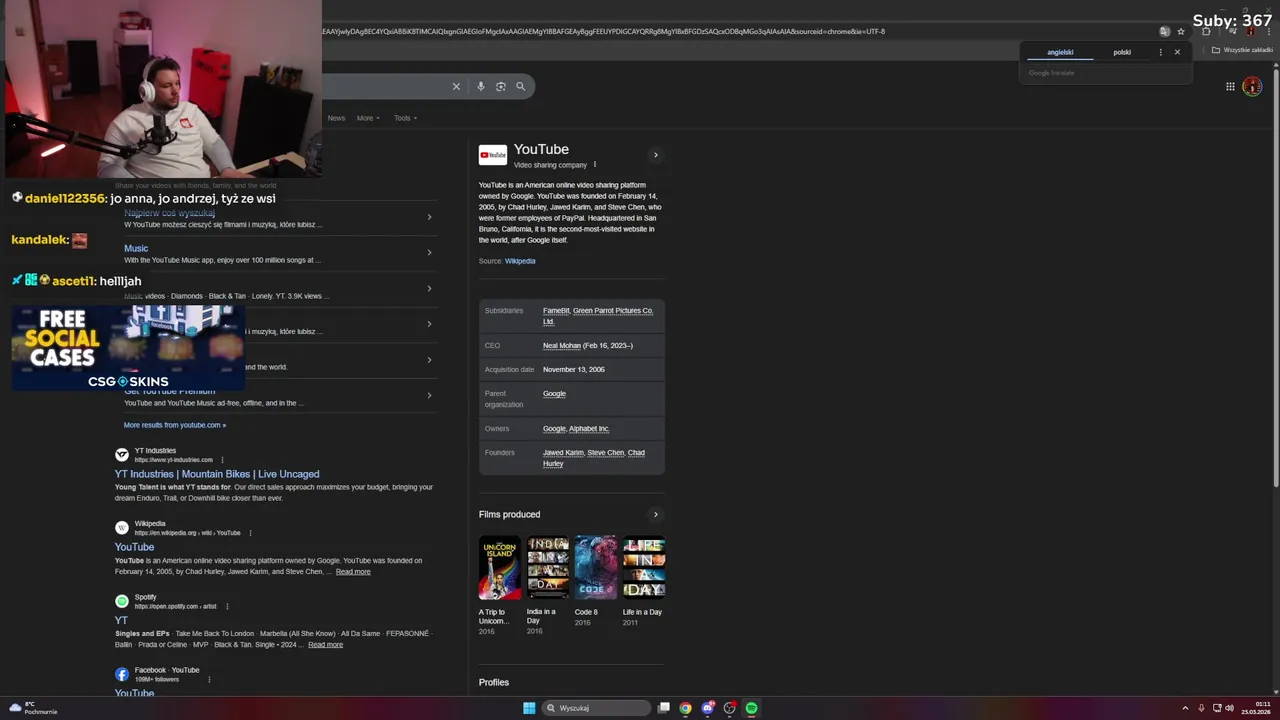Open the taskbar clock and date
This screenshot has height=720, width=1280.
point(1257,708)
